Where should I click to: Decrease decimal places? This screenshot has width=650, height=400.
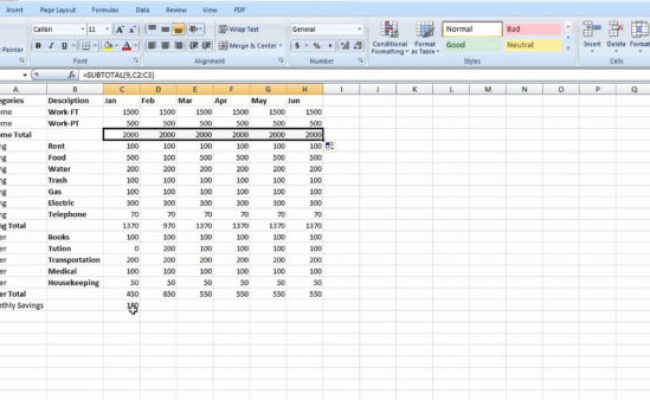tap(358, 46)
